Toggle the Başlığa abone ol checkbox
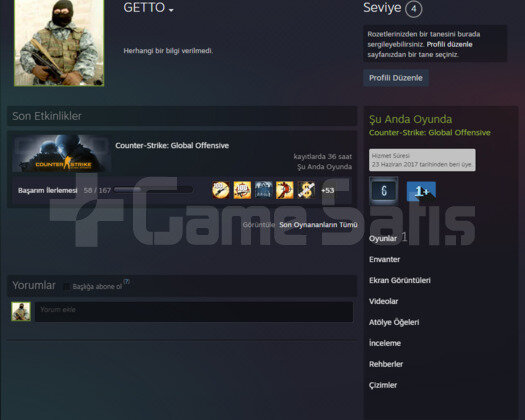Image resolution: width=525 pixels, height=420 pixels. click(67, 286)
